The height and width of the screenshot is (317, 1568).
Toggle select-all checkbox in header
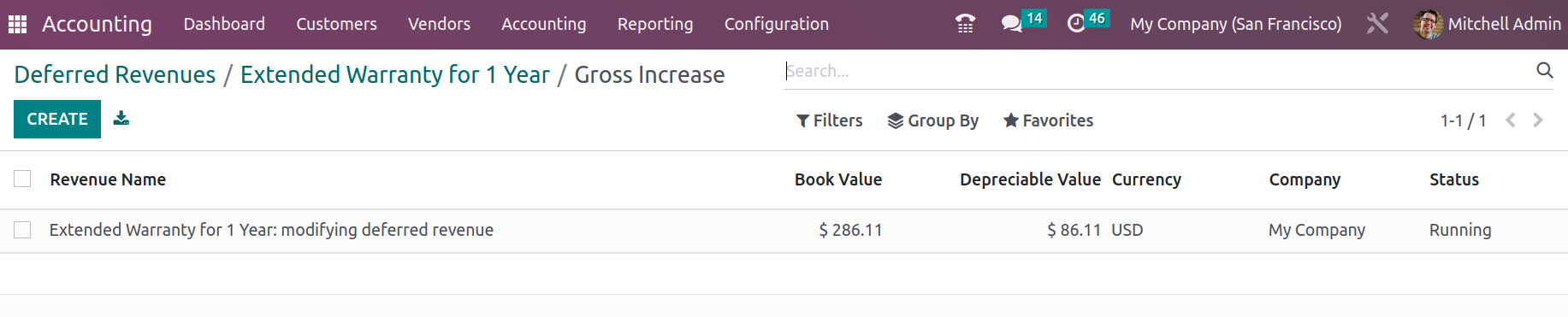[x=22, y=179]
